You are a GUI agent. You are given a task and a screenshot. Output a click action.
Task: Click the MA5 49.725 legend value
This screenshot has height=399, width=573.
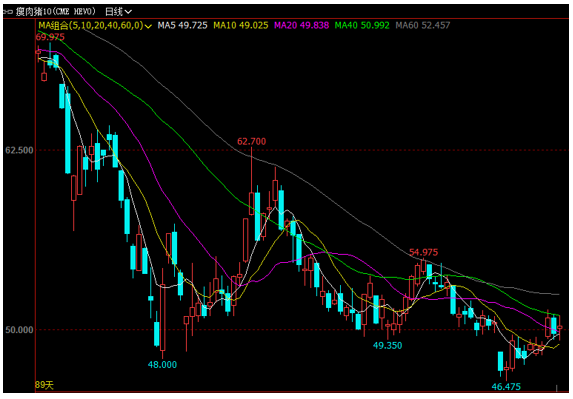(x=182, y=26)
